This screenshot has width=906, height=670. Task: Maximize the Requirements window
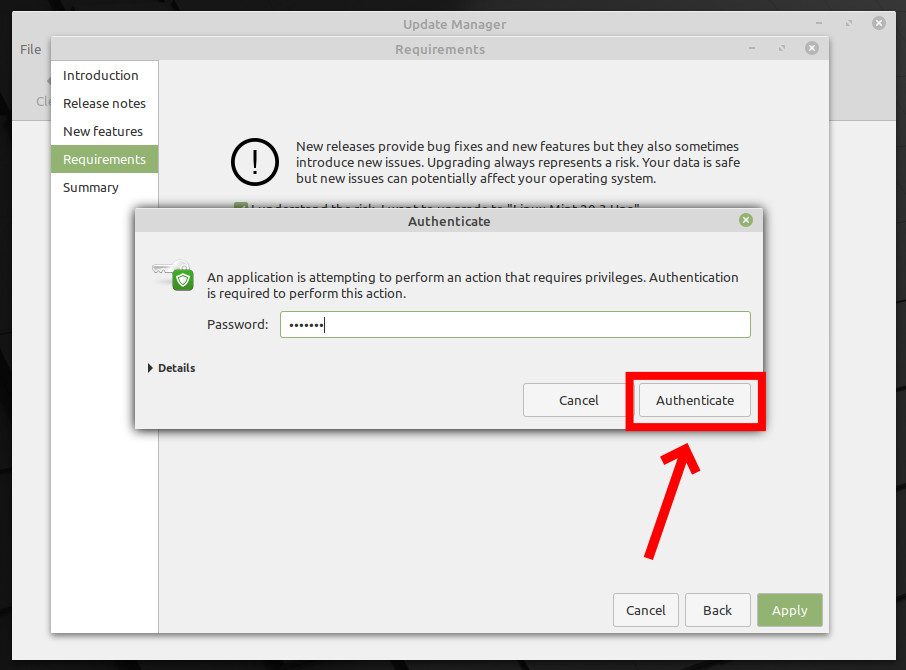[782, 48]
